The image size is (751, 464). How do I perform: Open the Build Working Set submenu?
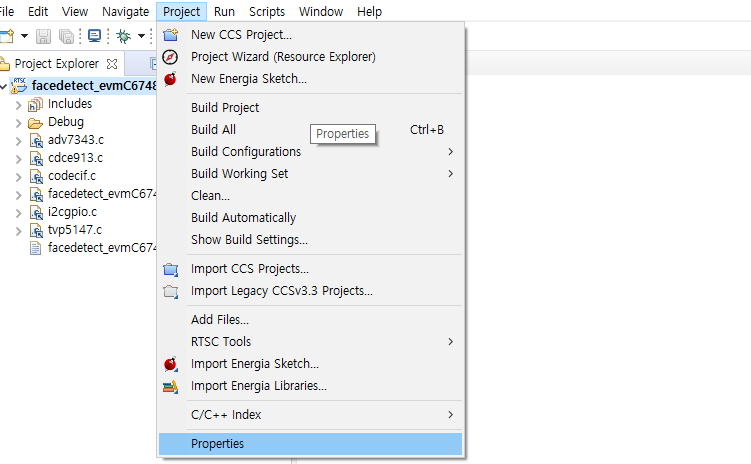310,174
